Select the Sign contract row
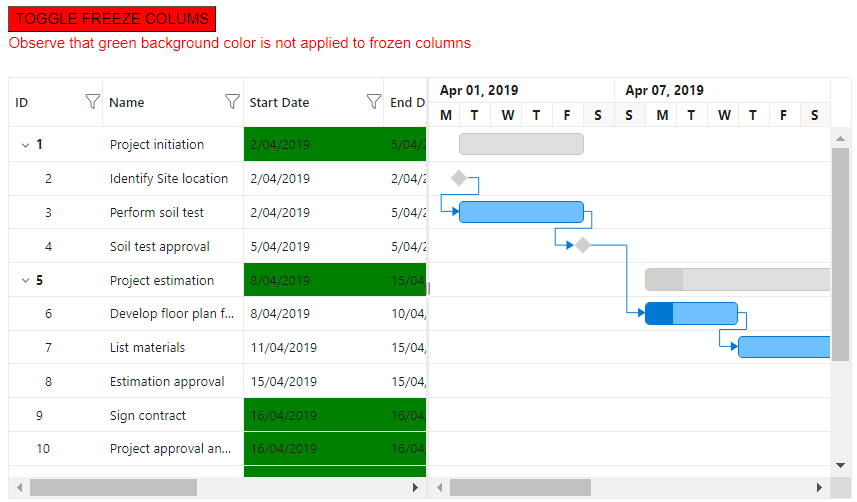The image size is (857, 502). click(148, 416)
